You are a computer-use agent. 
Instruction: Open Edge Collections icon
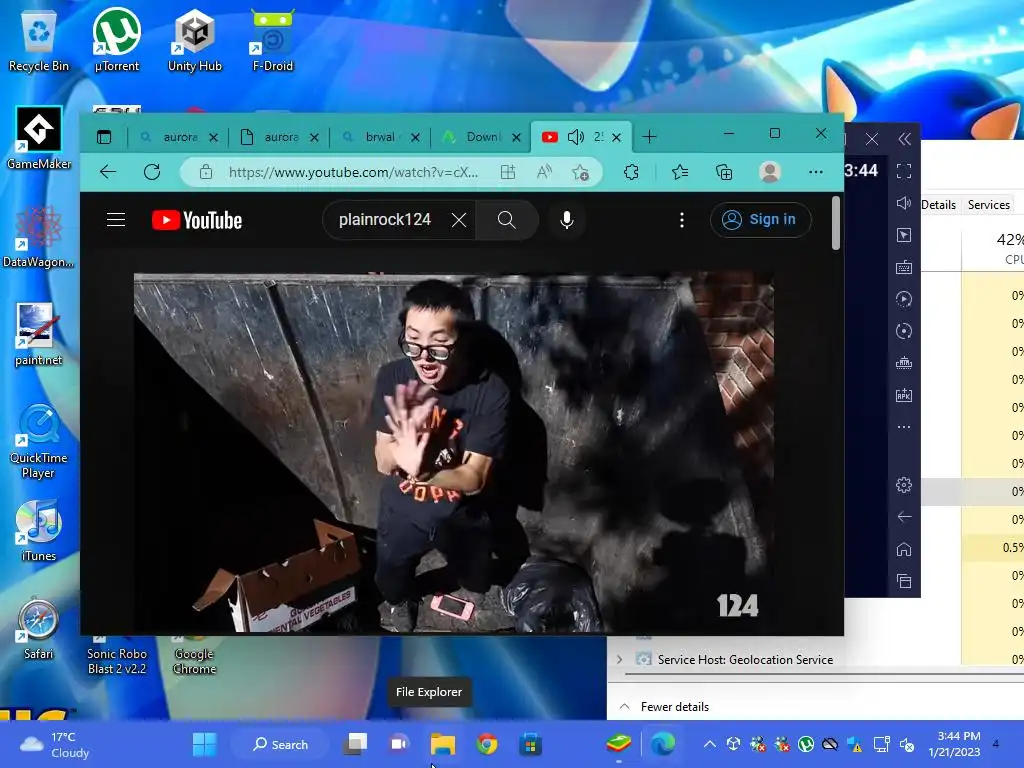(724, 172)
